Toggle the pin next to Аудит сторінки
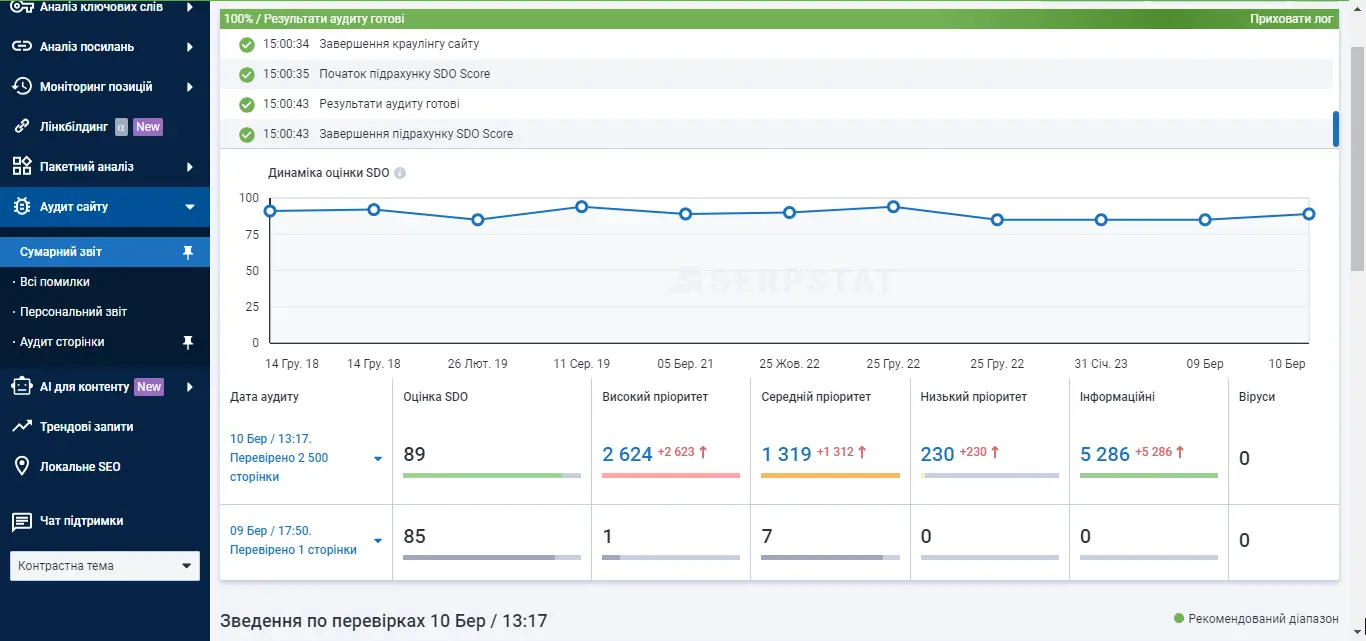The width and height of the screenshot is (1366, 641). [187, 342]
